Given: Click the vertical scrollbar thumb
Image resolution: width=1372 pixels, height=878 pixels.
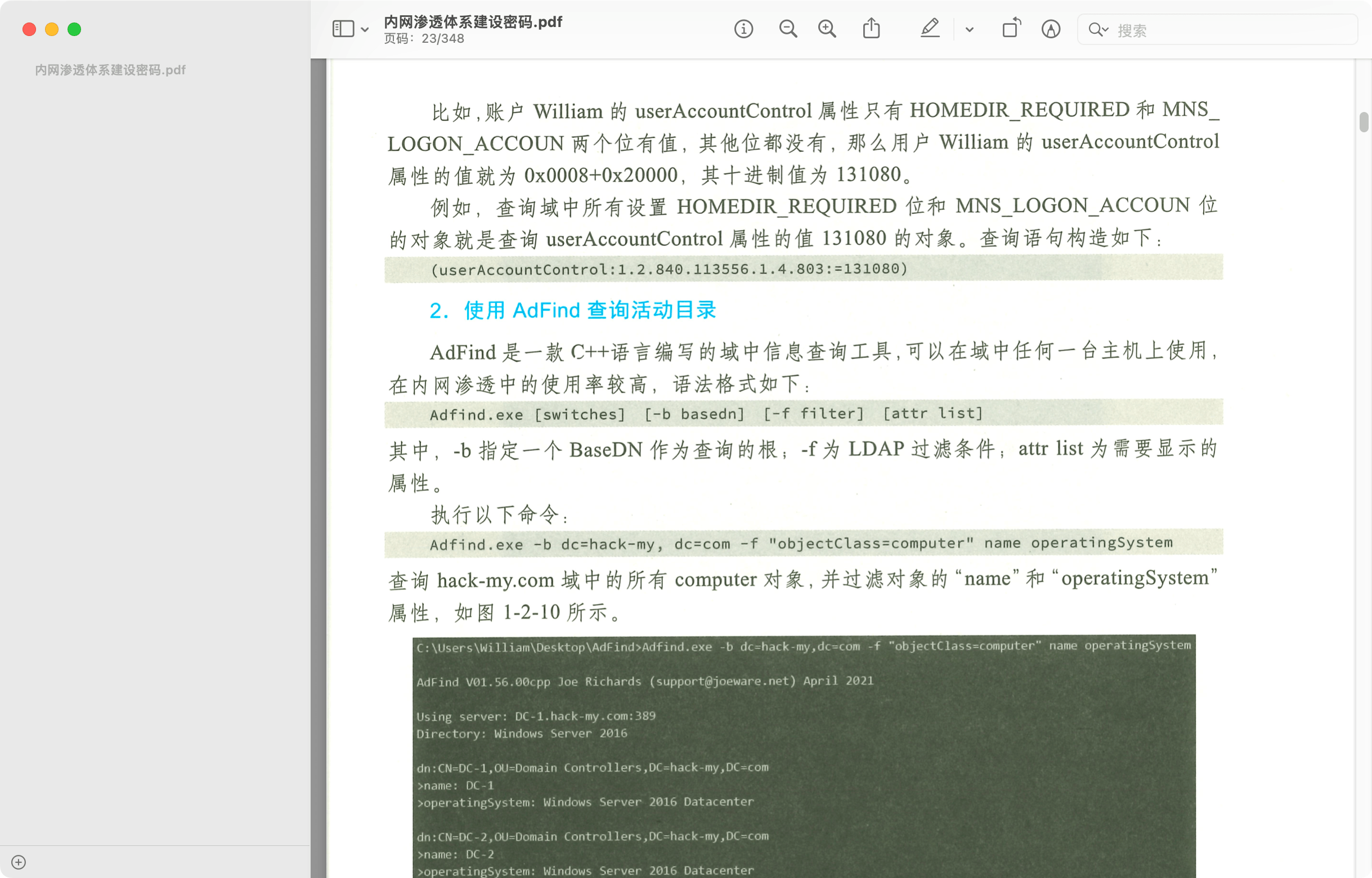Looking at the screenshot, I should click(1364, 122).
